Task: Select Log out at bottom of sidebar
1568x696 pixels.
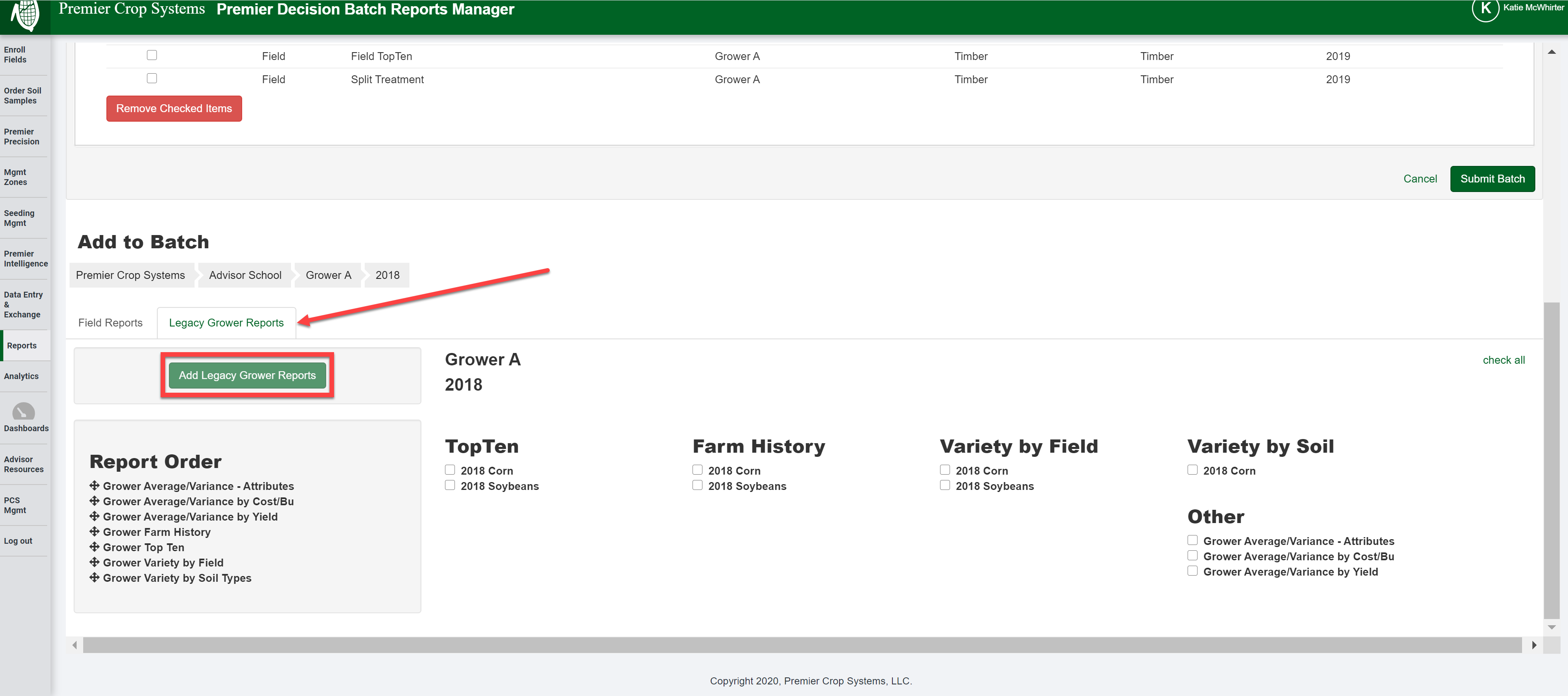Action: 18,540
